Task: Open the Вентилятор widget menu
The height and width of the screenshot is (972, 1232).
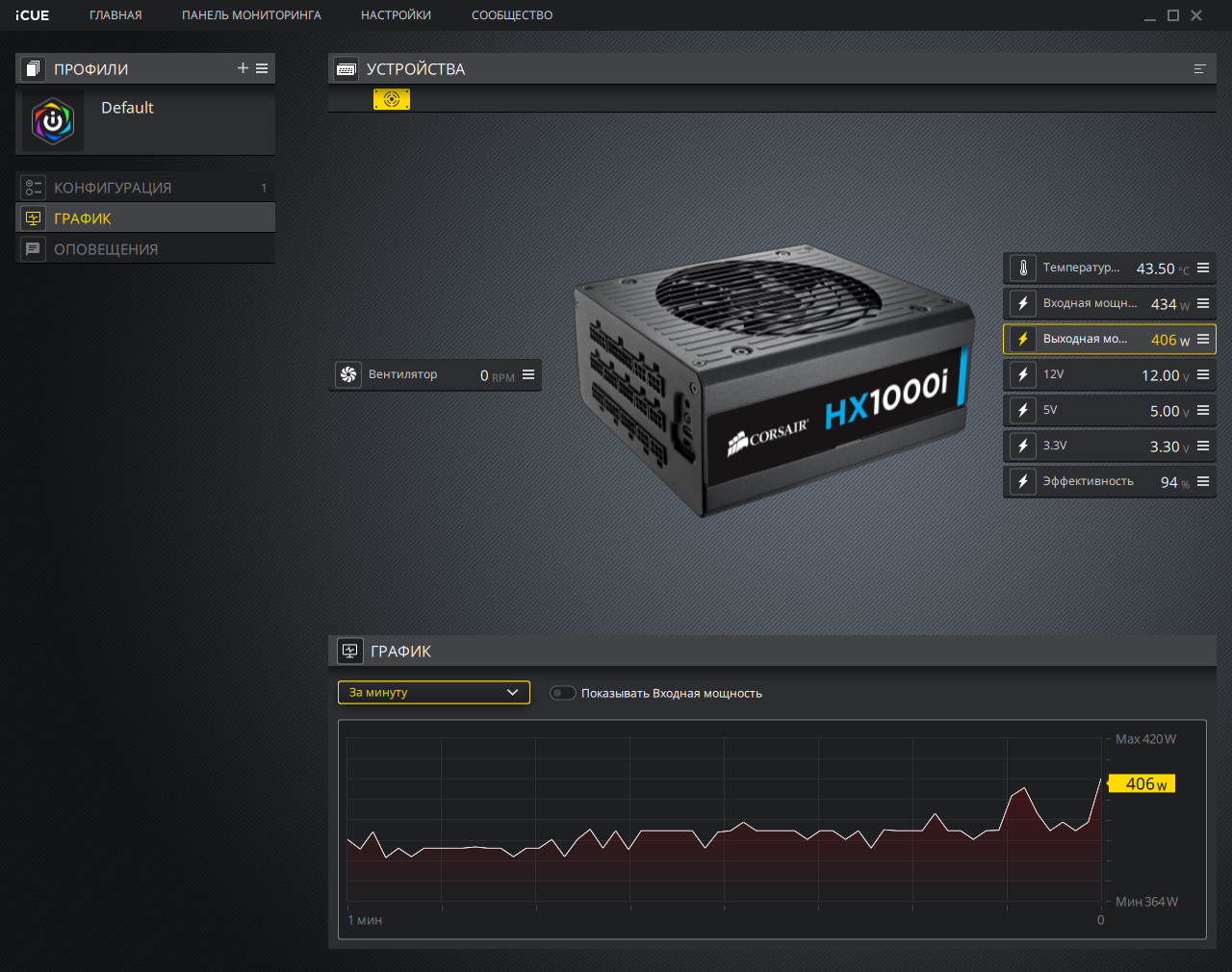Action: point(528,374)
